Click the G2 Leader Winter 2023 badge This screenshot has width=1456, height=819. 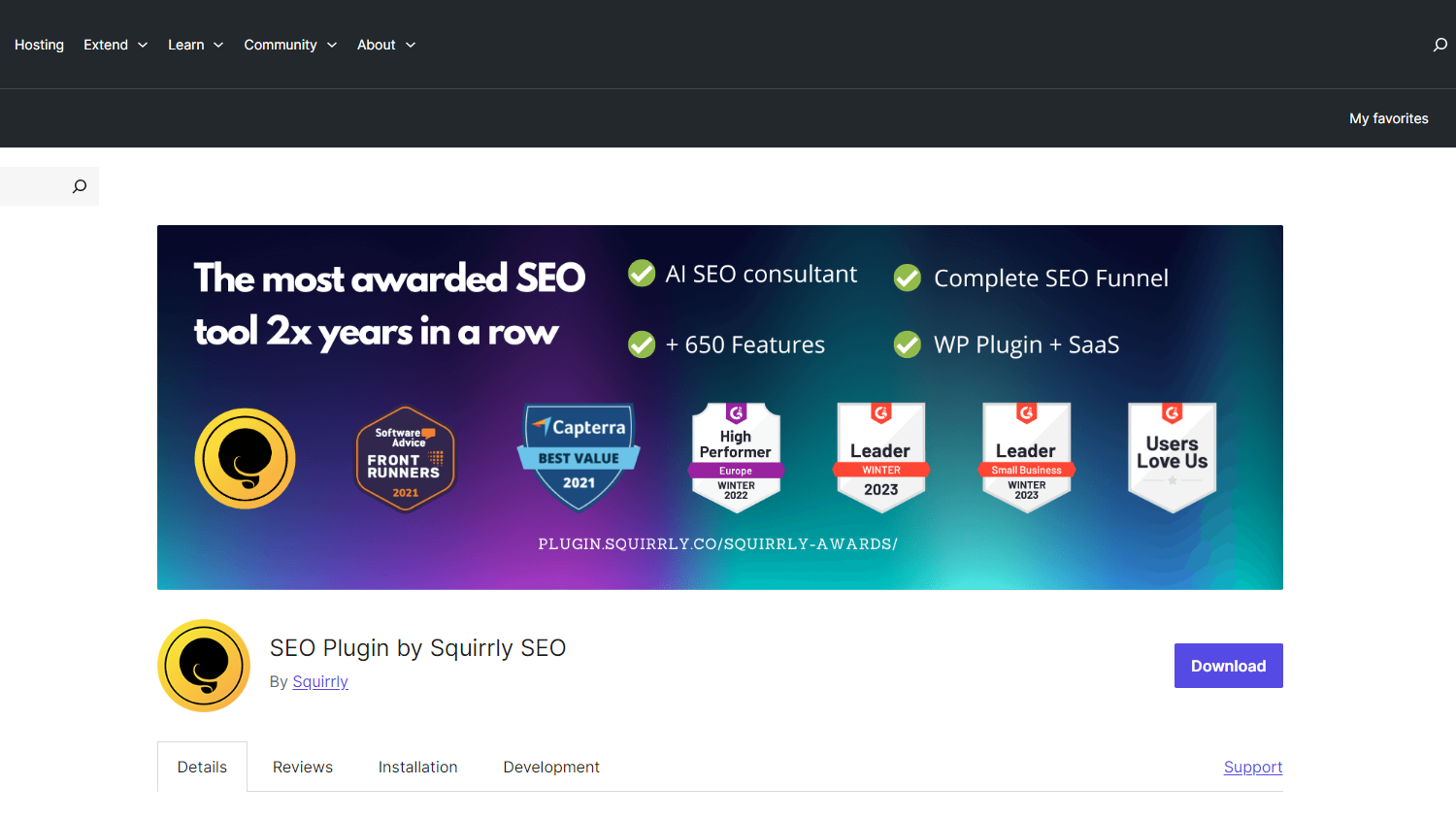tap(880, 457)
